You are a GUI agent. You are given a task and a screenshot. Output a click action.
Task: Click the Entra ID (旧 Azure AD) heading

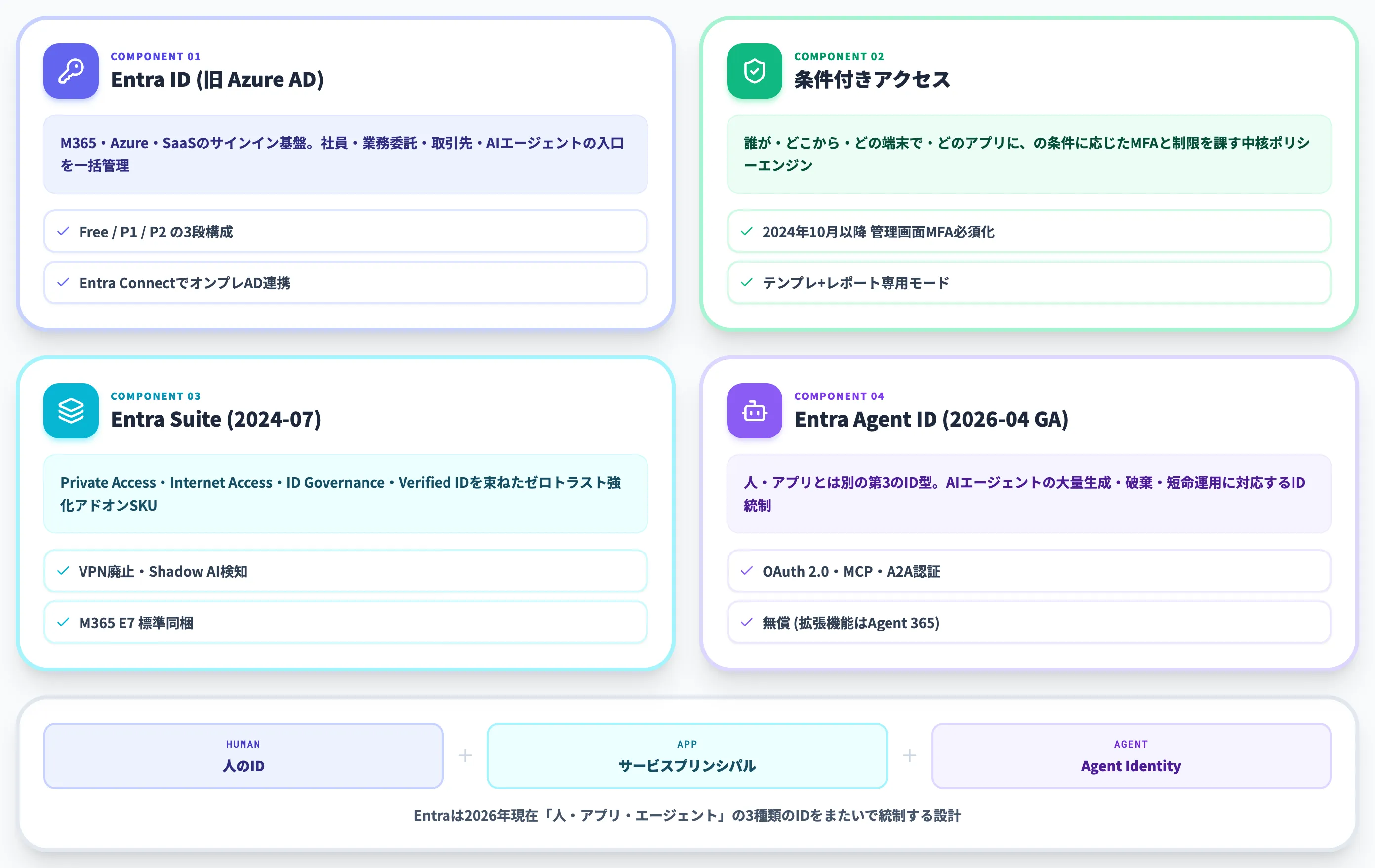pos(217,80)
